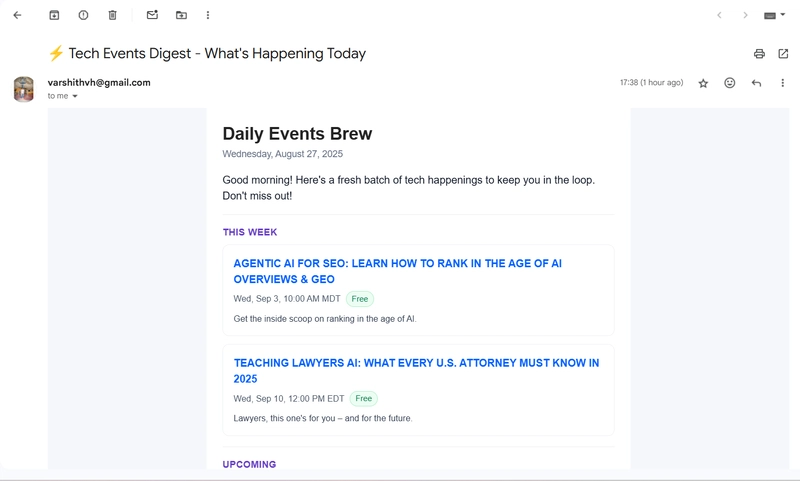The width and height of the screenshot is (800, 481).
Task: Archive this email
Action: point(54,15)
